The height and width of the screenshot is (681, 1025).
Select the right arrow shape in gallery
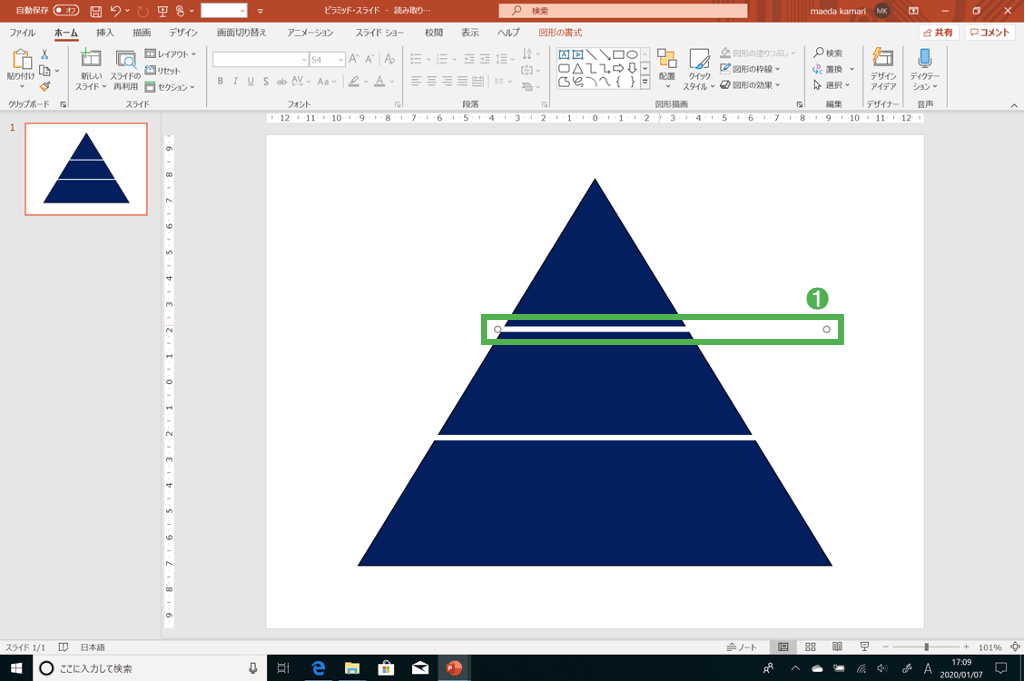(x=618, y=68)
